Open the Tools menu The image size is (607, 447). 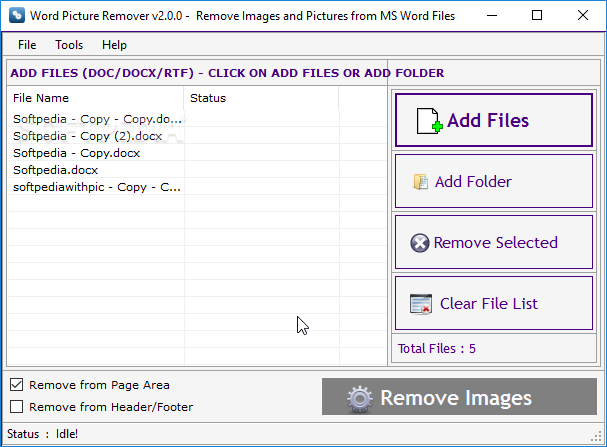coord(69,45)
